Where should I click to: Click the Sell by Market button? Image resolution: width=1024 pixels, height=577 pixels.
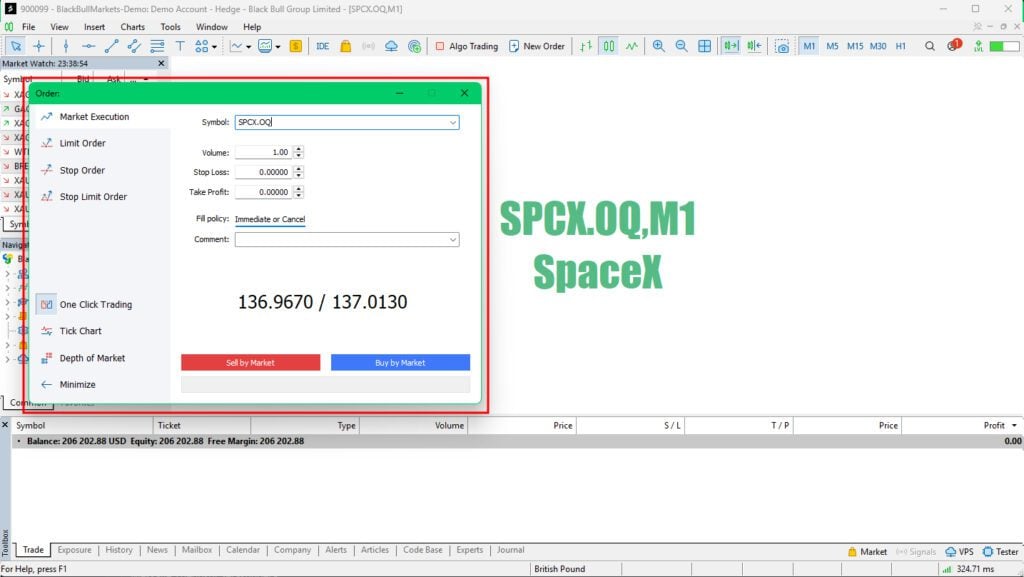coord(251,362)
